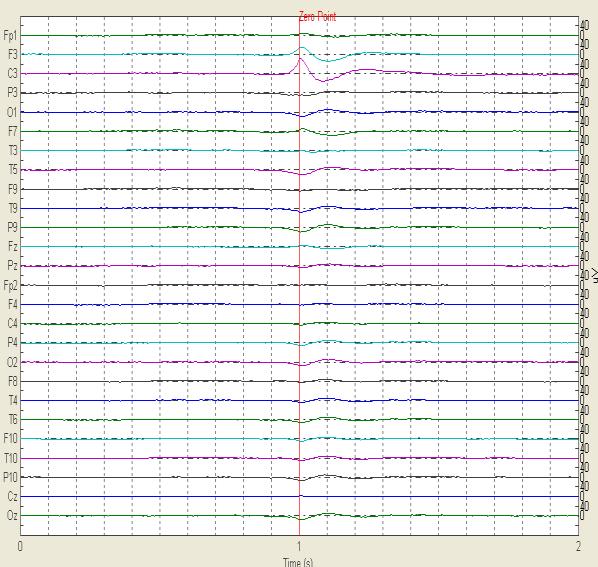This screenshot has height=567, width=598.
Task: Select the T5 channel label
Action: (x=13, y=170)
